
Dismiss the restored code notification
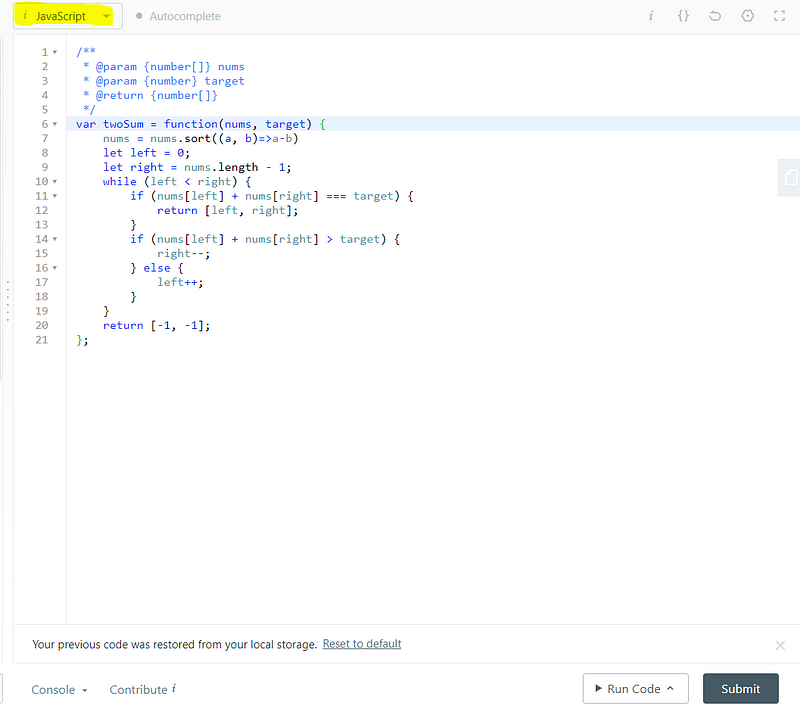tap(780, 645)
